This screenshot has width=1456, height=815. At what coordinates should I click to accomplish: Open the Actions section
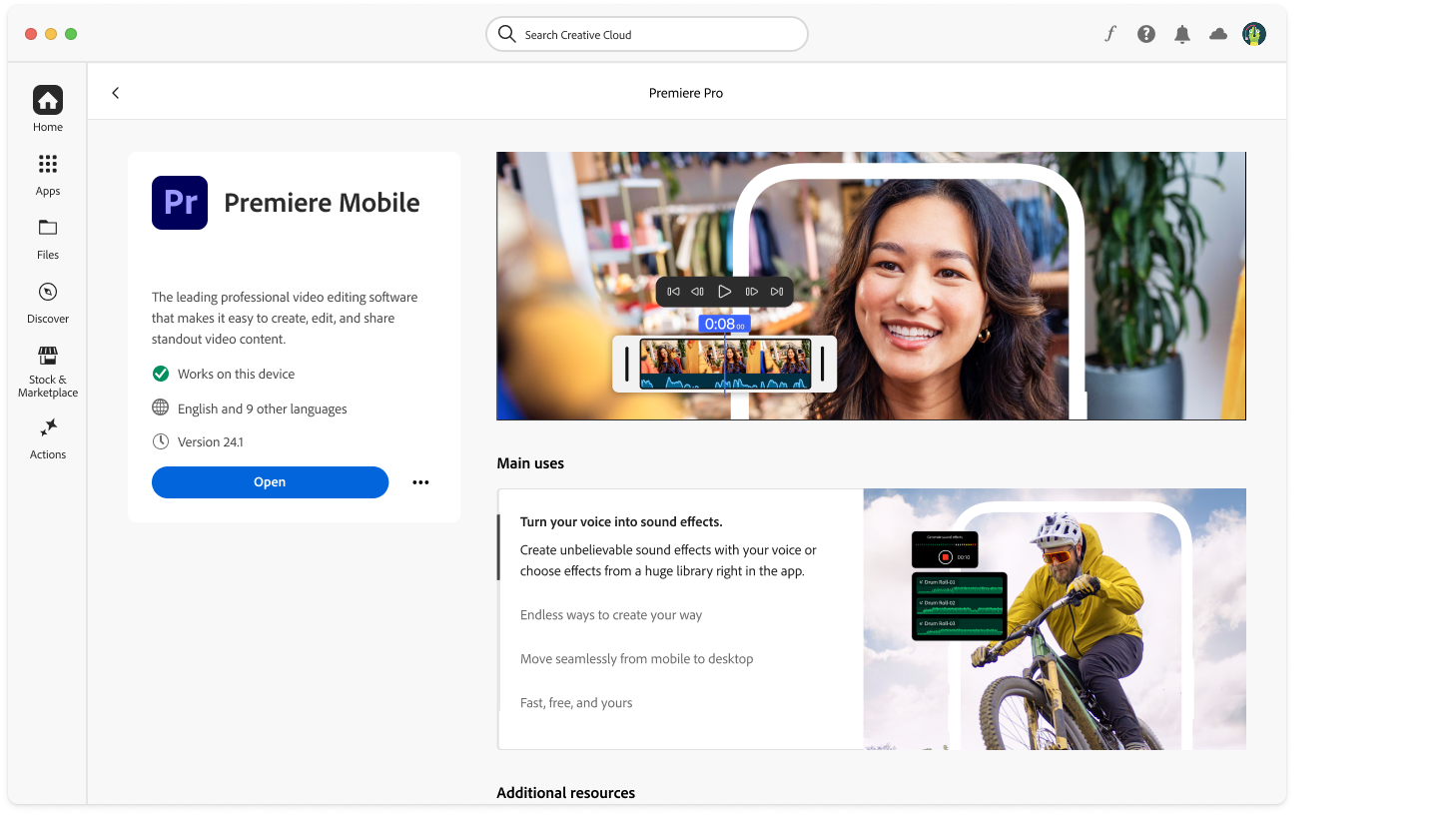click(x=48, y=438)
